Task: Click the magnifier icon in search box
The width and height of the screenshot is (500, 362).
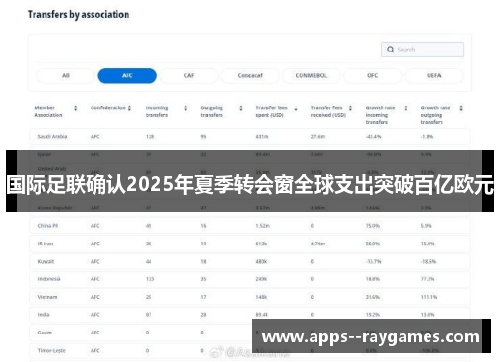Action: click(390, 49)
